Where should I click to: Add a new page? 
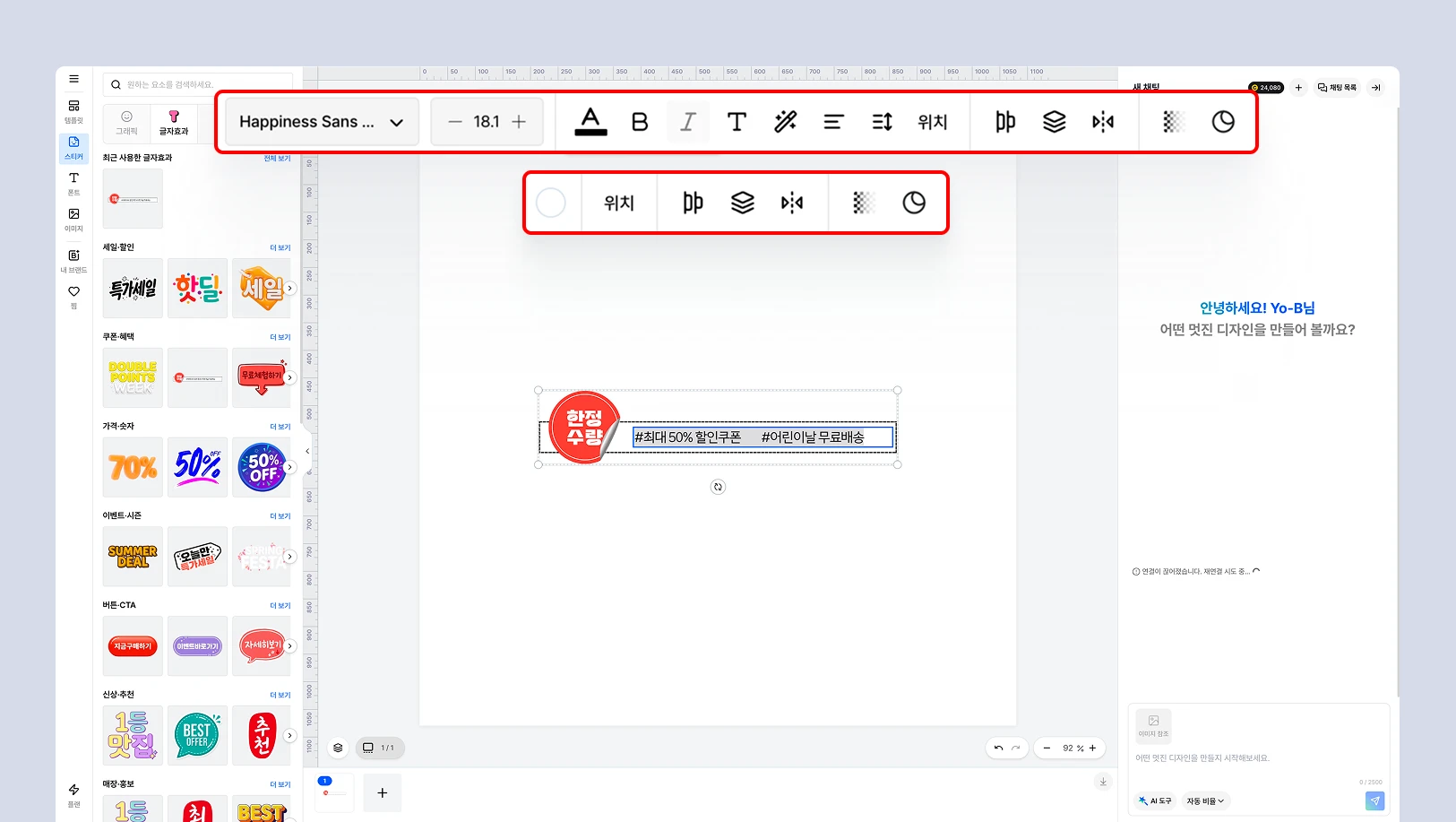coord(383,792)
